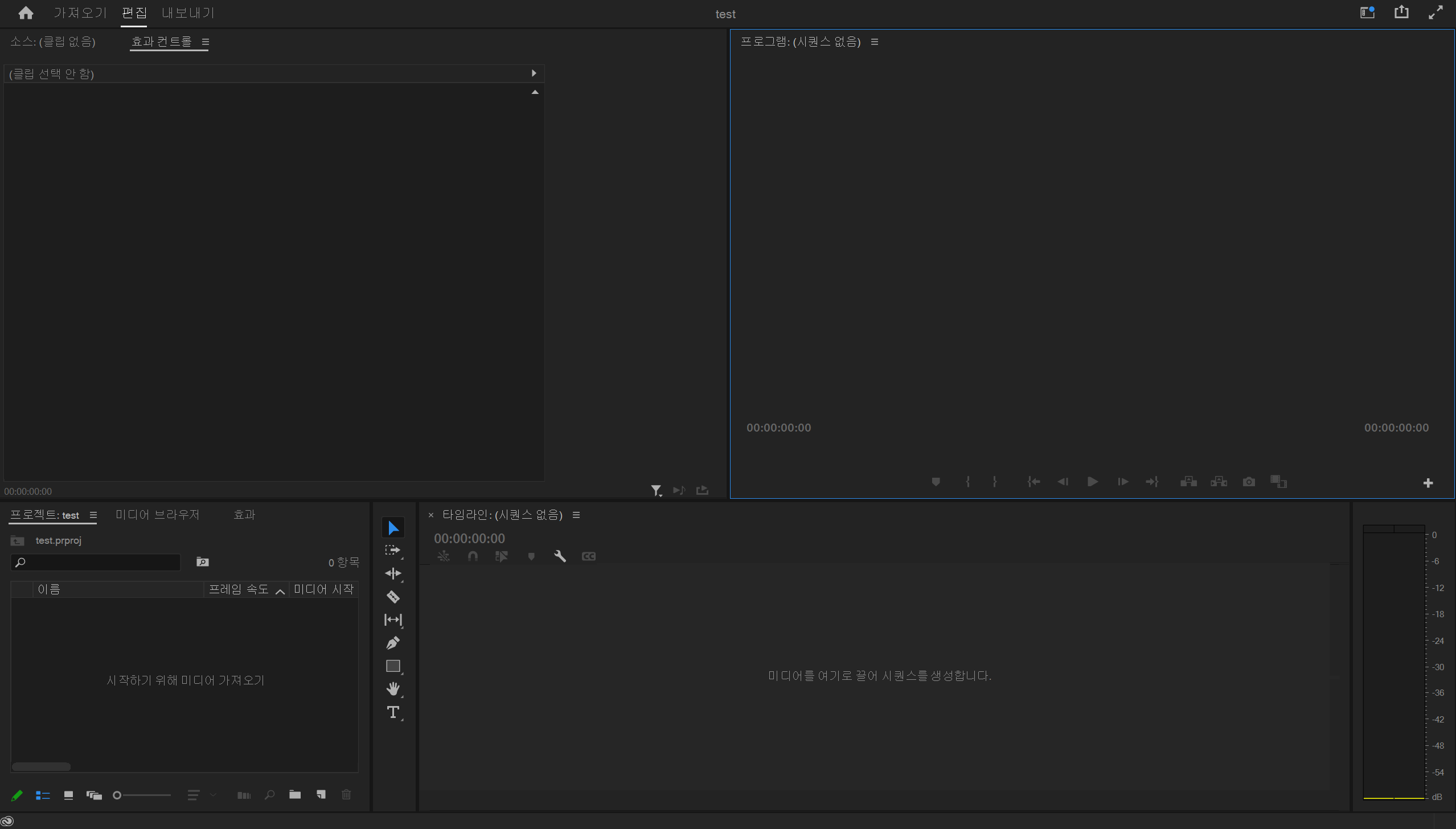Click the Export Frame camera icon
The image size is (1456, 829).
(x=1249, y=482)
